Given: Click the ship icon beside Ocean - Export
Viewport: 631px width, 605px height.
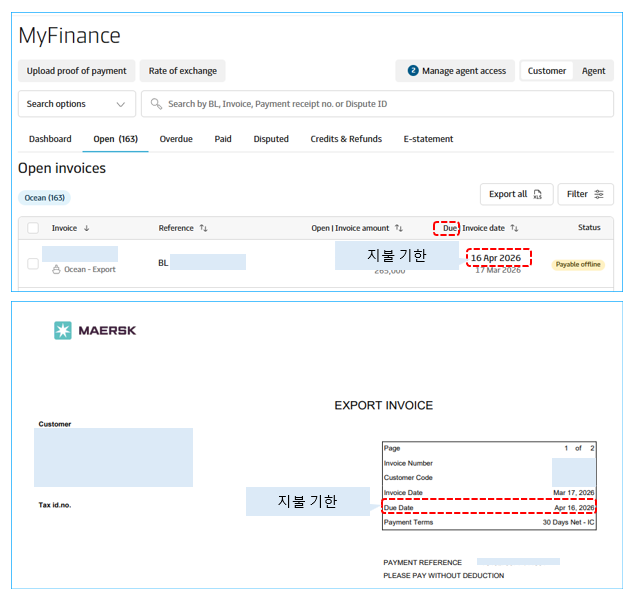Looking at the screenshot, I should coord(56,269).
